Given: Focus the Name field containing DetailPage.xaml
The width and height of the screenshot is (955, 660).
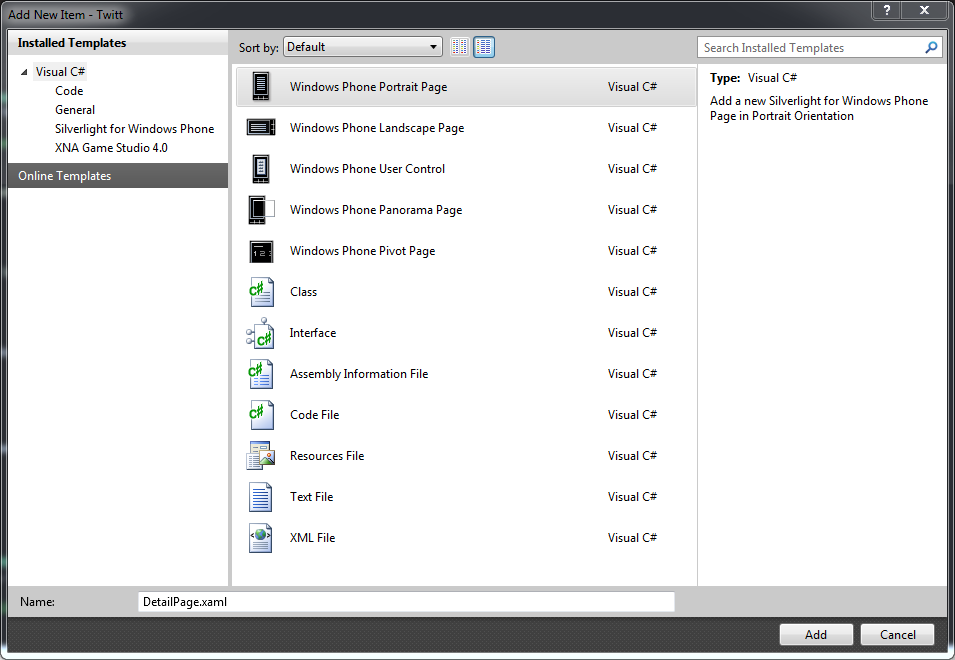Looking at the screenshot, I should [x=406, y=602].
